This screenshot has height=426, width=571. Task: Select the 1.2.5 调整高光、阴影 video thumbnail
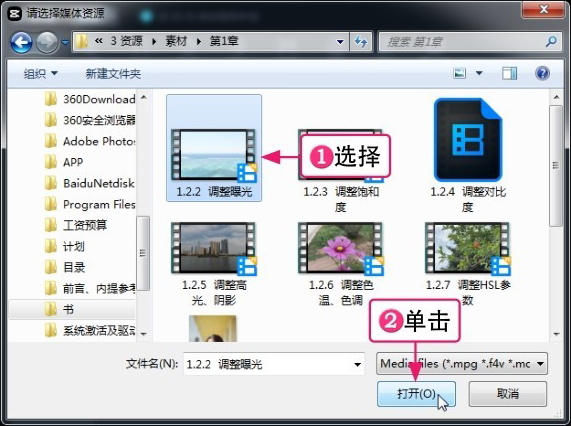(214, 248)
